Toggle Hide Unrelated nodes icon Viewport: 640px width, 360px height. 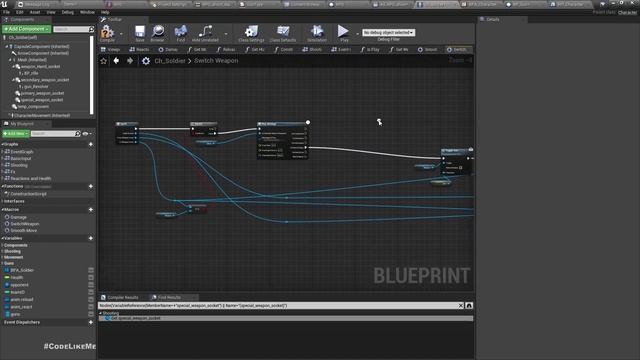(x=205, y=31)
